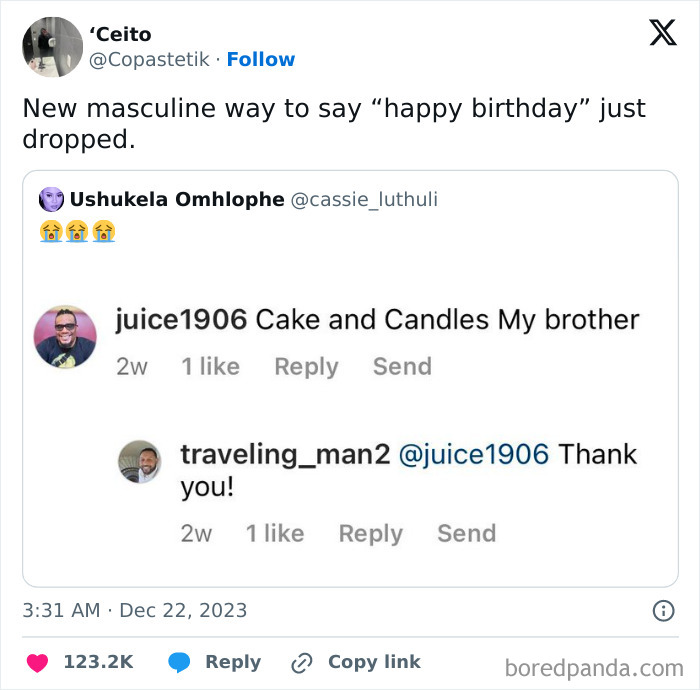This screenshot has height=690, width=700.
Task: View the 1 like on juice1906's comment
Action: pyautogui.click(x=210, y=367)
